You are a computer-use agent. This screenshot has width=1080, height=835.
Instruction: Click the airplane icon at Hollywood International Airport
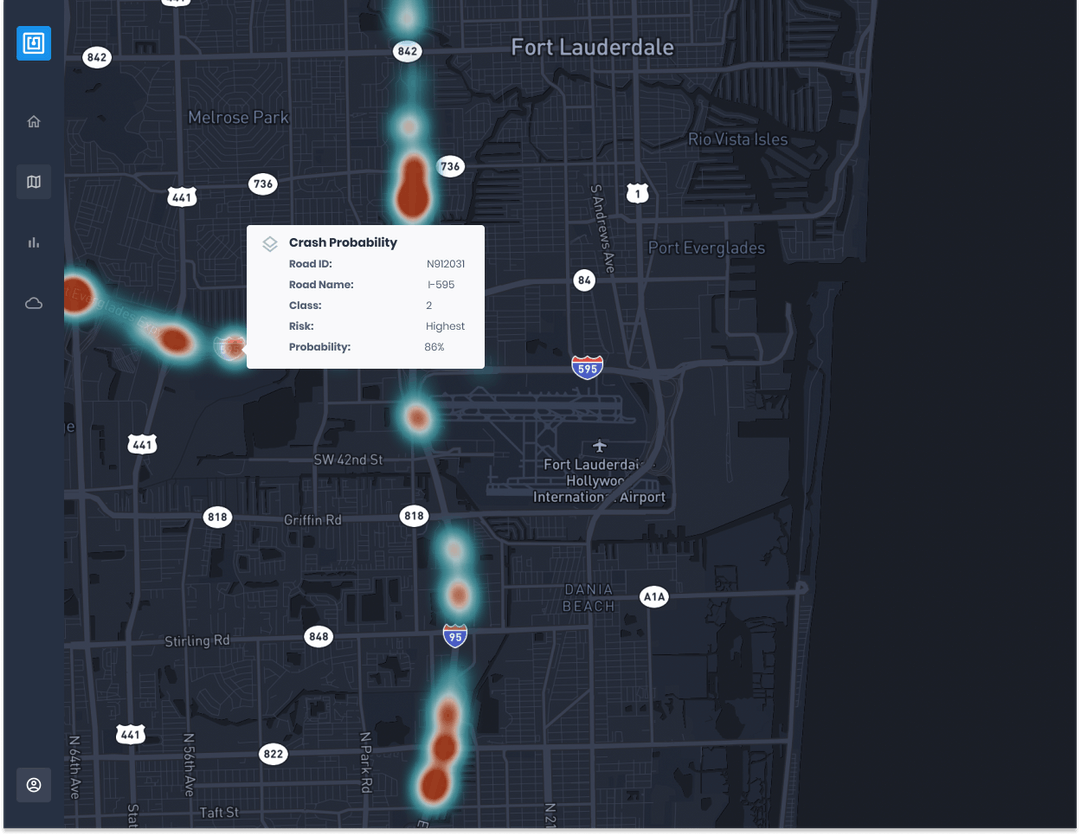tap(599, 448)
